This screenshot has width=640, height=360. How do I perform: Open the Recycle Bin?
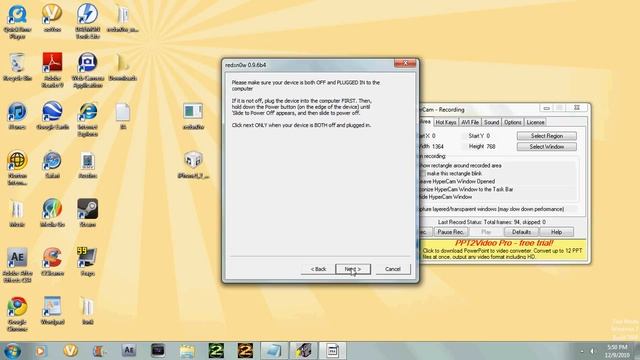point(17,67)
